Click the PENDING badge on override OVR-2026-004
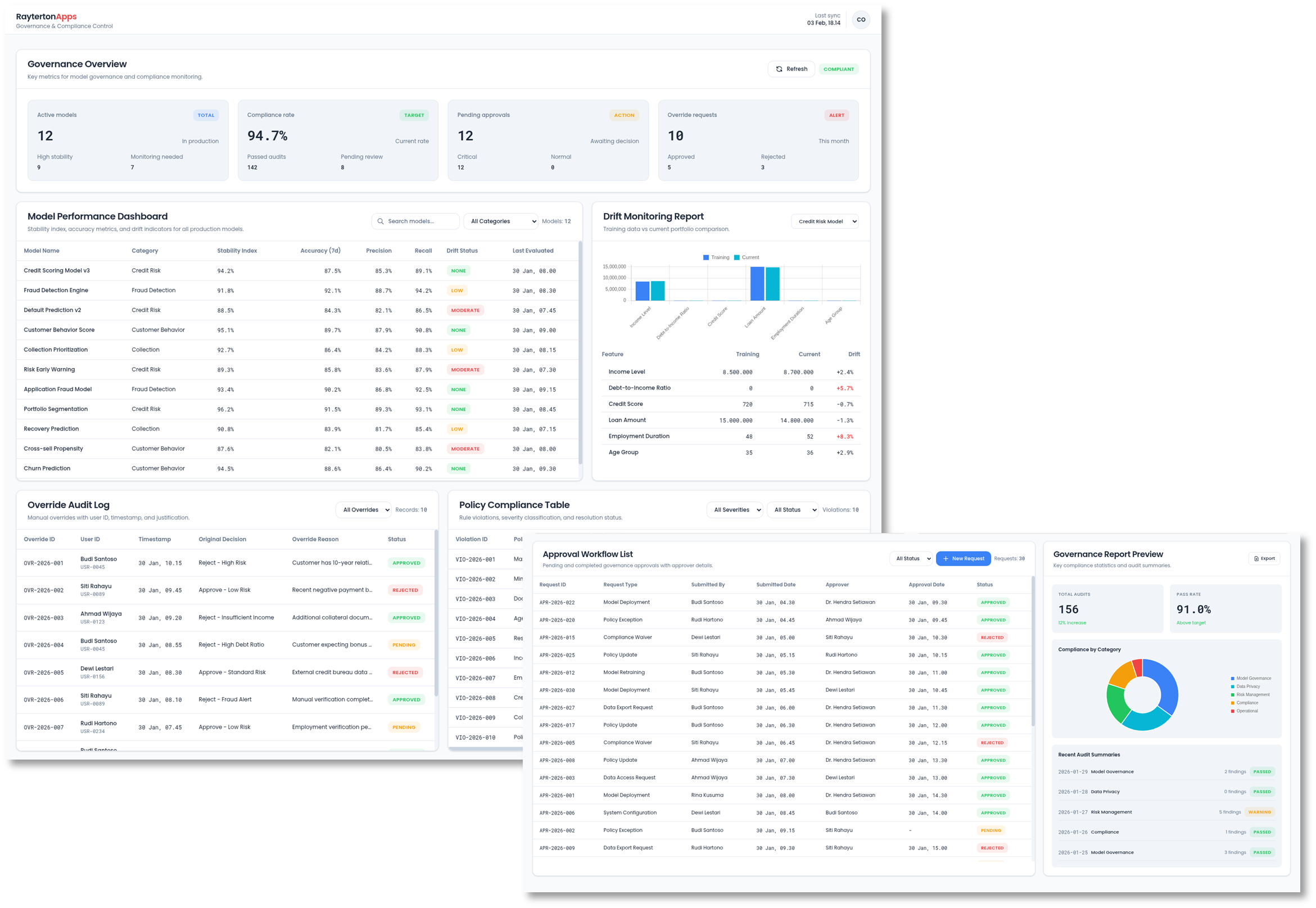The width and height of the screenshot is (1316, 908). coord(404,644)
